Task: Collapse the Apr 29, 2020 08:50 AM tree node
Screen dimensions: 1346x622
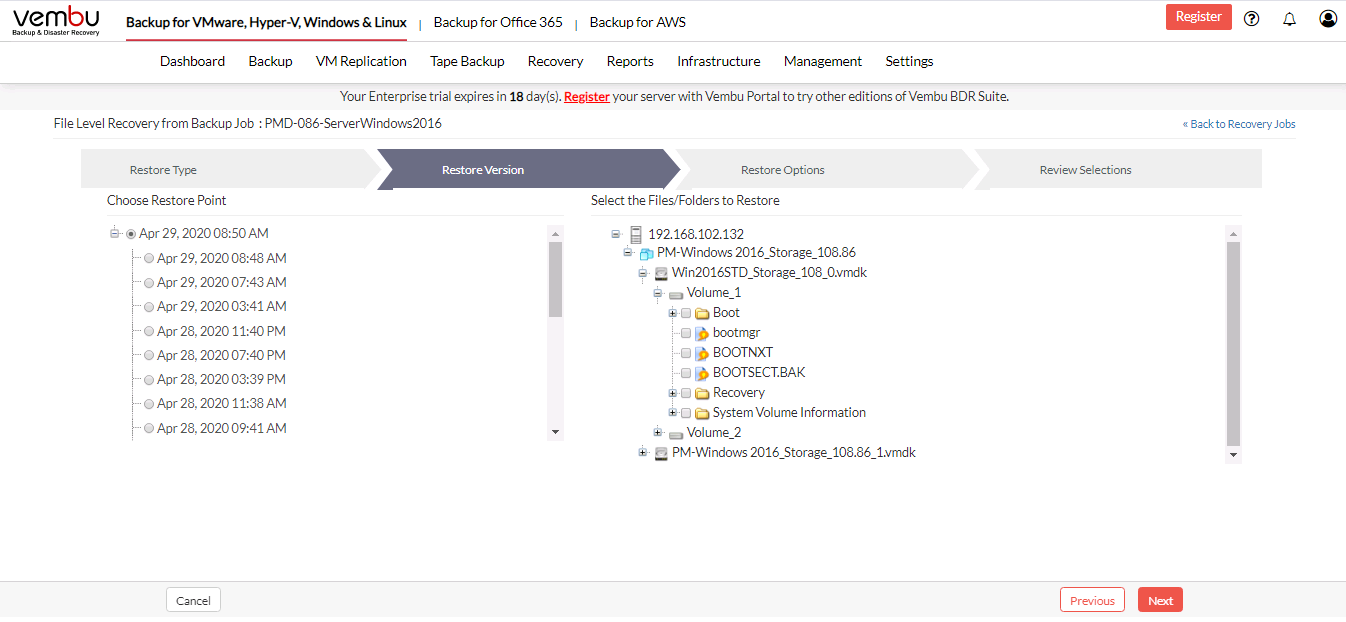Action: pyautogui.click(x=115, y=233)
